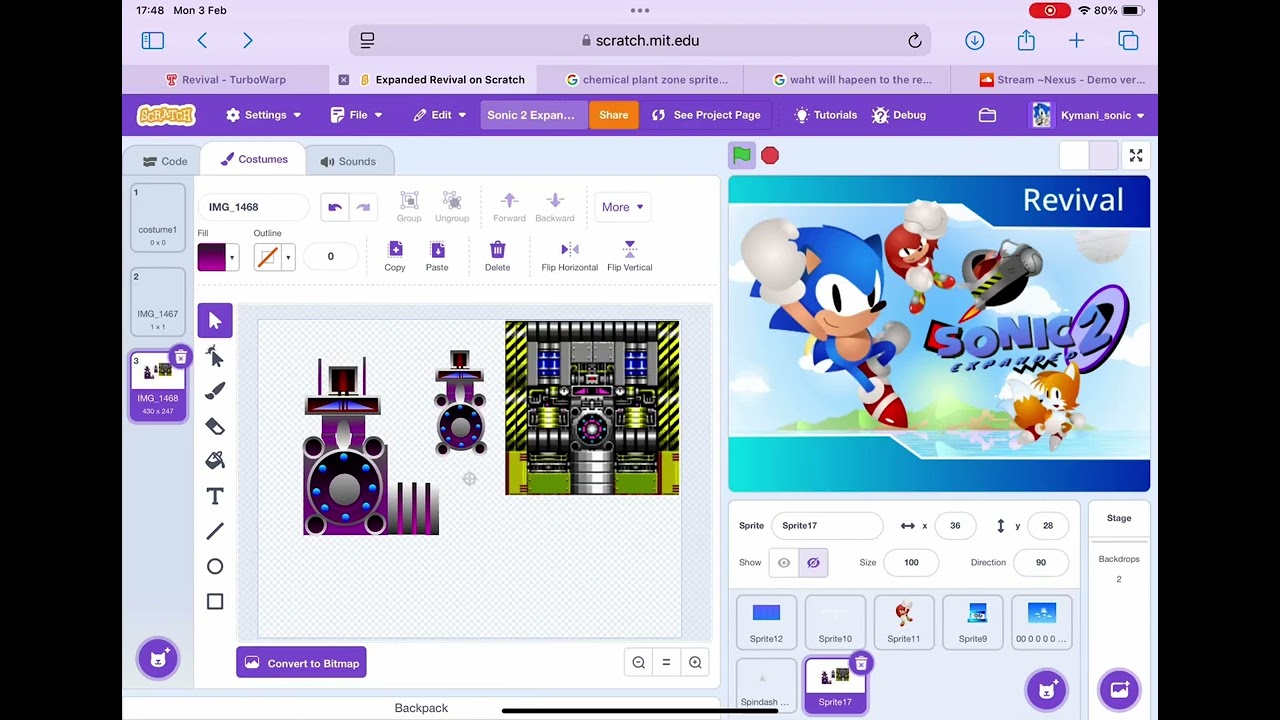Screen dimensions: 1280x720
Task: Open the Revival - TurboWarp browser tab
Action: click(x=226, y=80)
